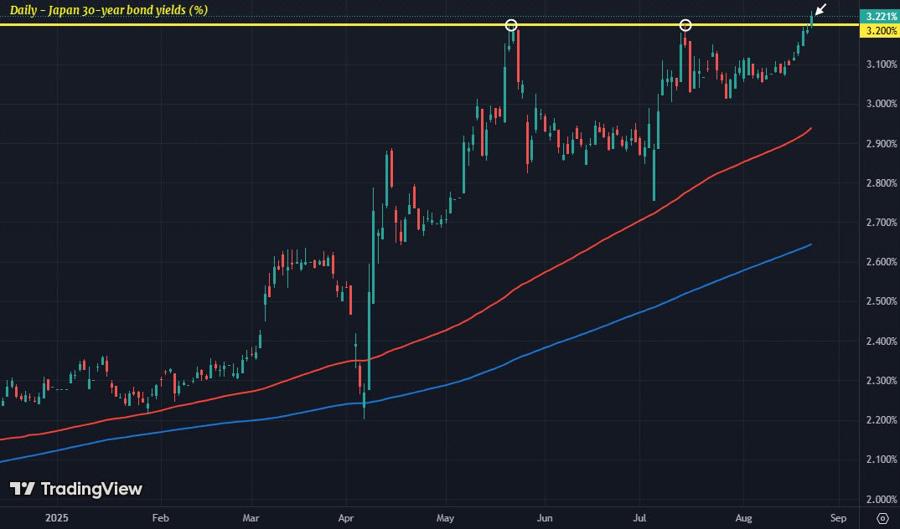Image resolution: width=900 pixels, height=529 pixels.
Task: Click the chart title Japan 30-year bond yields
Action: 108,10
